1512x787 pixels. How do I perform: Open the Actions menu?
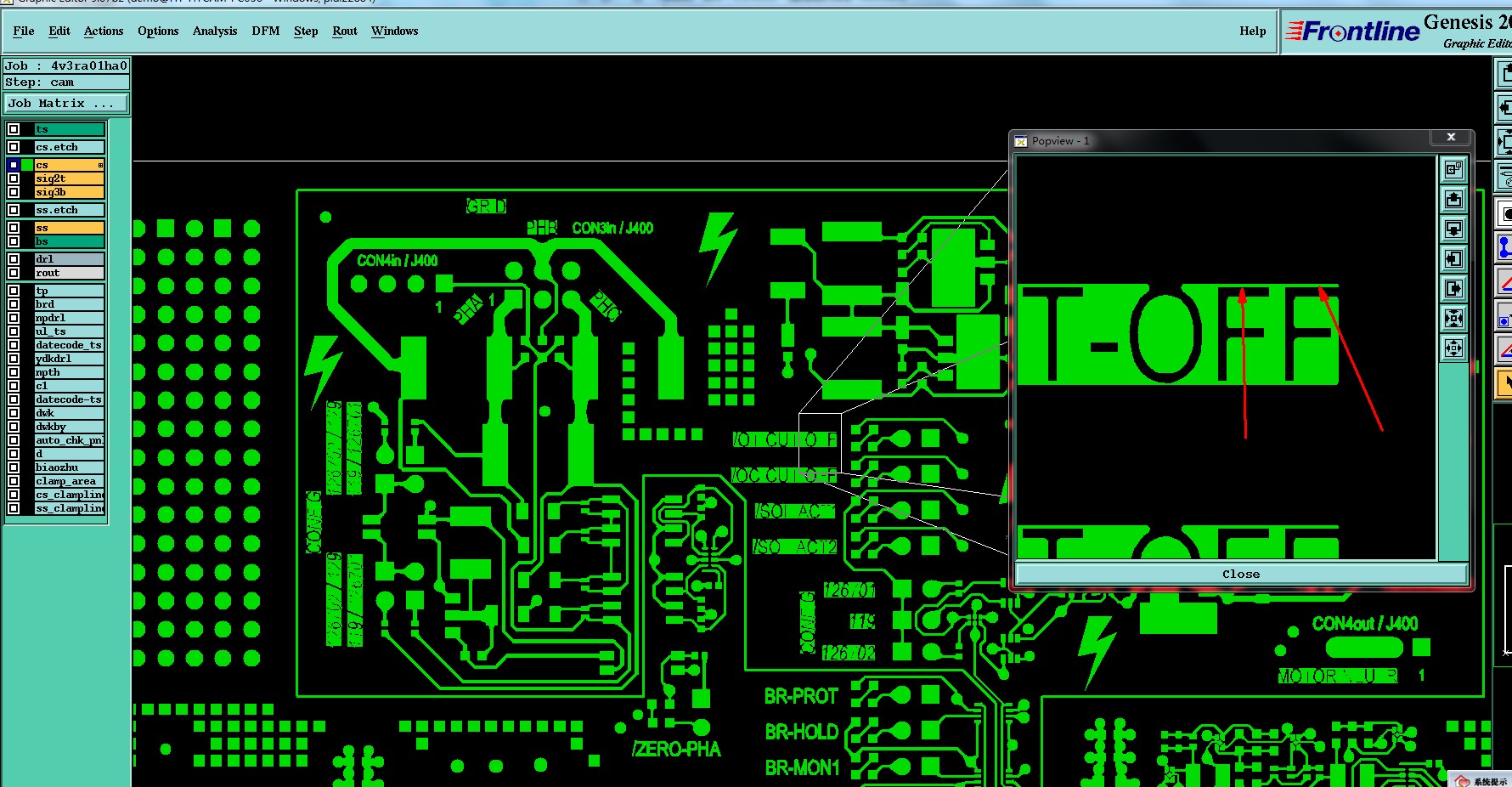click(x=104, y=31)
